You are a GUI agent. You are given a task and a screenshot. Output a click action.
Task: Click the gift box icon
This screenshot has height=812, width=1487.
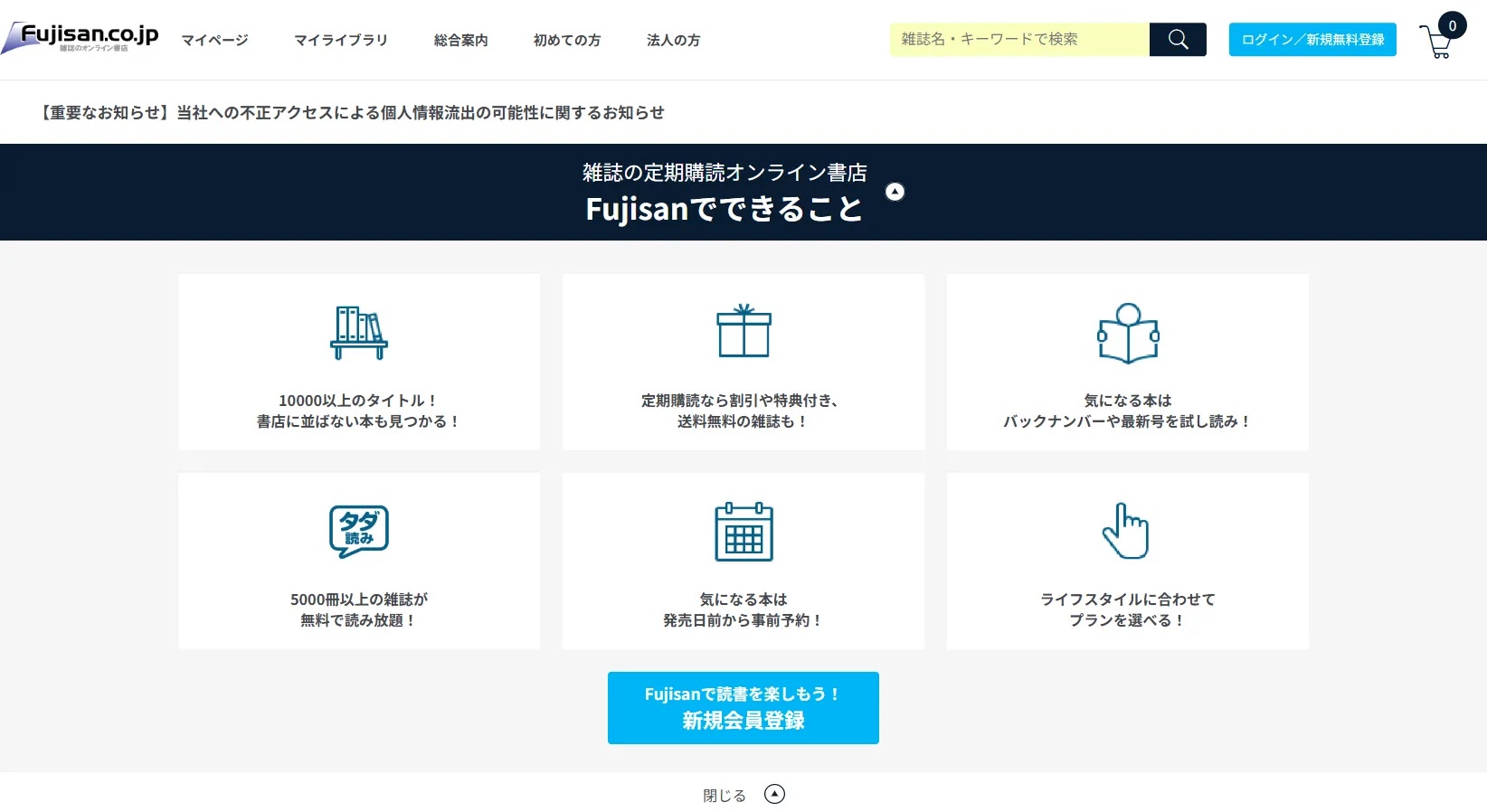pos(743,331)
